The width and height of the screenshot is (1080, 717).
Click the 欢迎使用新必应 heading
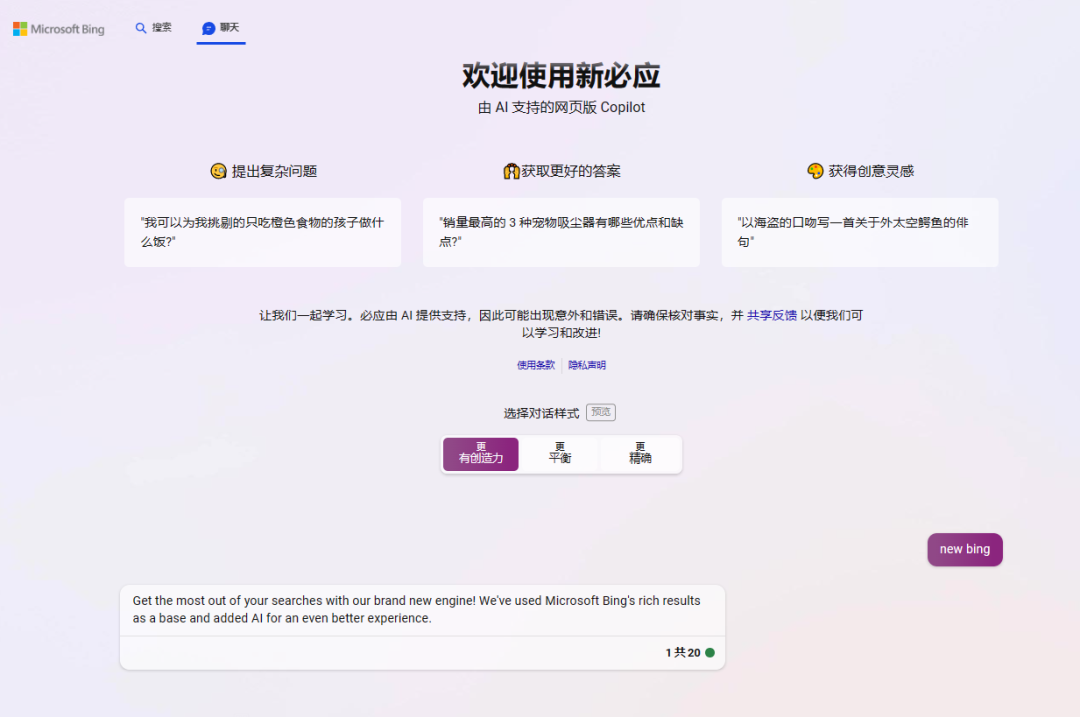coord(561,75)
